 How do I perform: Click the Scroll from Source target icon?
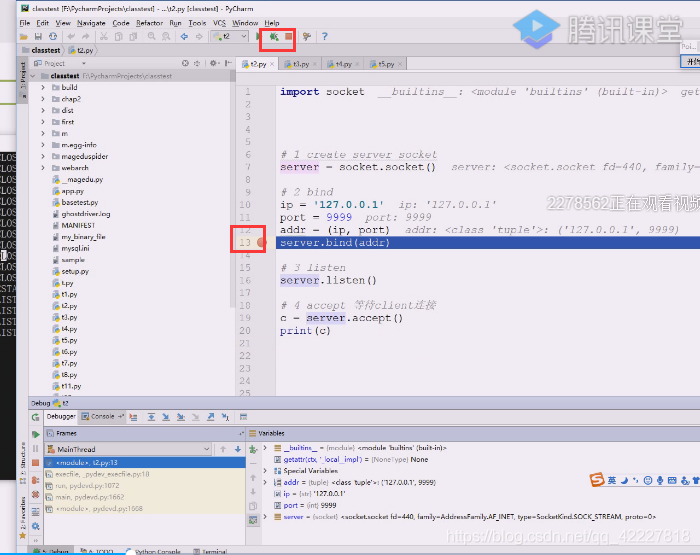(185, 63)
